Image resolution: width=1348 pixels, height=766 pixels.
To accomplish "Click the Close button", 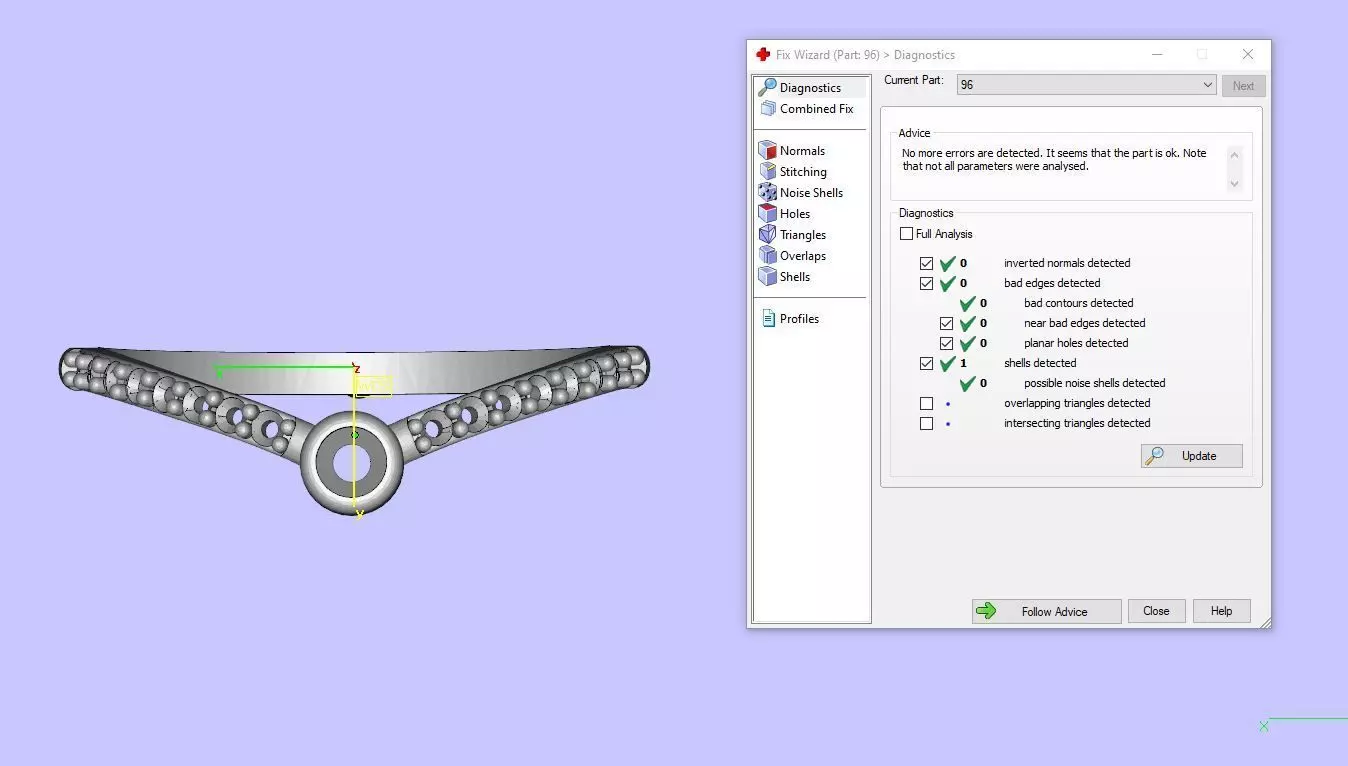I will pos(1156,611).
